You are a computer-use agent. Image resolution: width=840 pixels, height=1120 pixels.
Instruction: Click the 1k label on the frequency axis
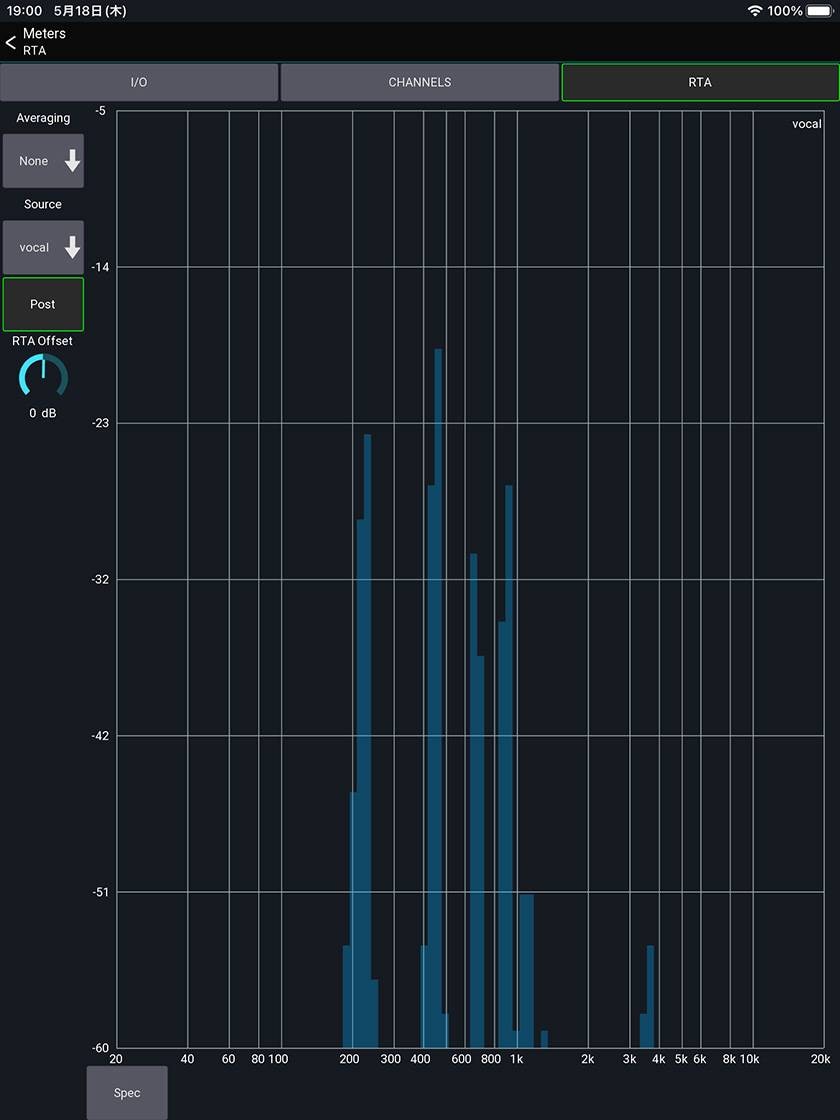(516, 1059)
